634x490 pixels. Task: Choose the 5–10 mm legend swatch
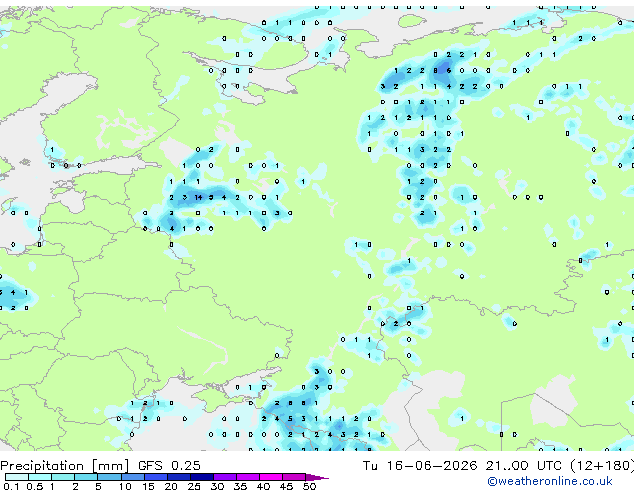(109, 477)
